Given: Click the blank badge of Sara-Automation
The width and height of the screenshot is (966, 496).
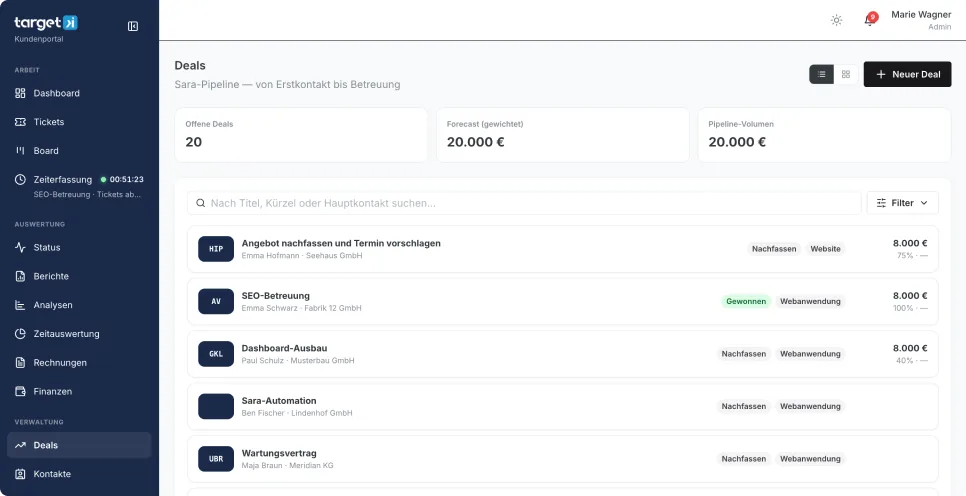Looking at the screenshot, I should coord(216,407).
